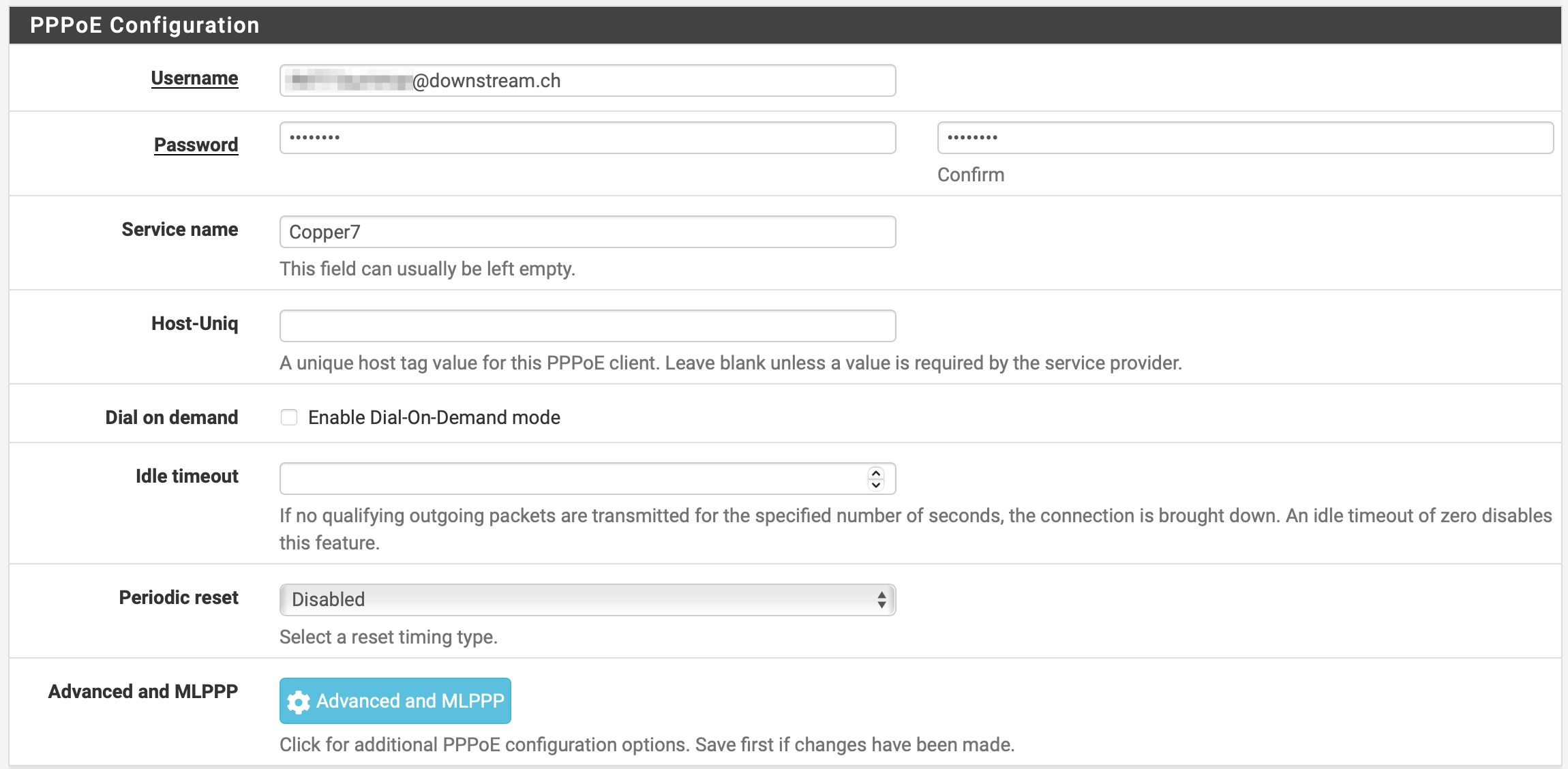Screen dimensions: 1568x769
Task: Click the Idle timeout decrement arrow
Action: coord(875,485)
